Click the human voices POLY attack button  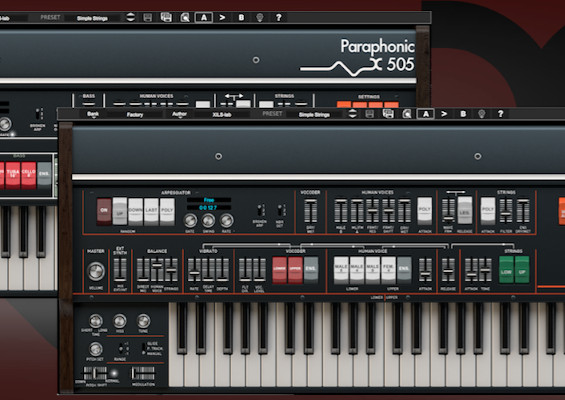pos(424,211)
